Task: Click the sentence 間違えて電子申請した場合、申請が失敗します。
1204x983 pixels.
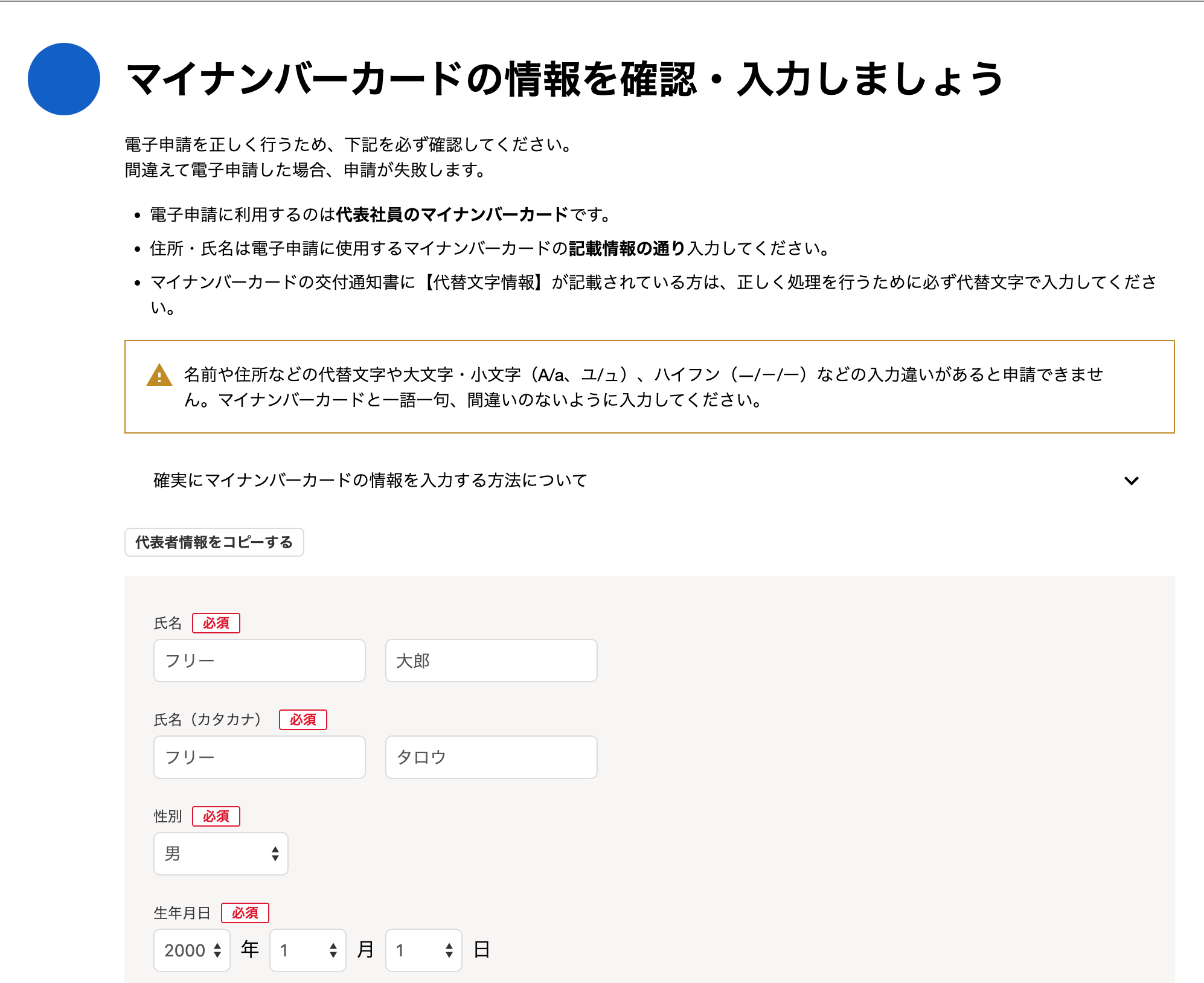Action: point(306,170)
